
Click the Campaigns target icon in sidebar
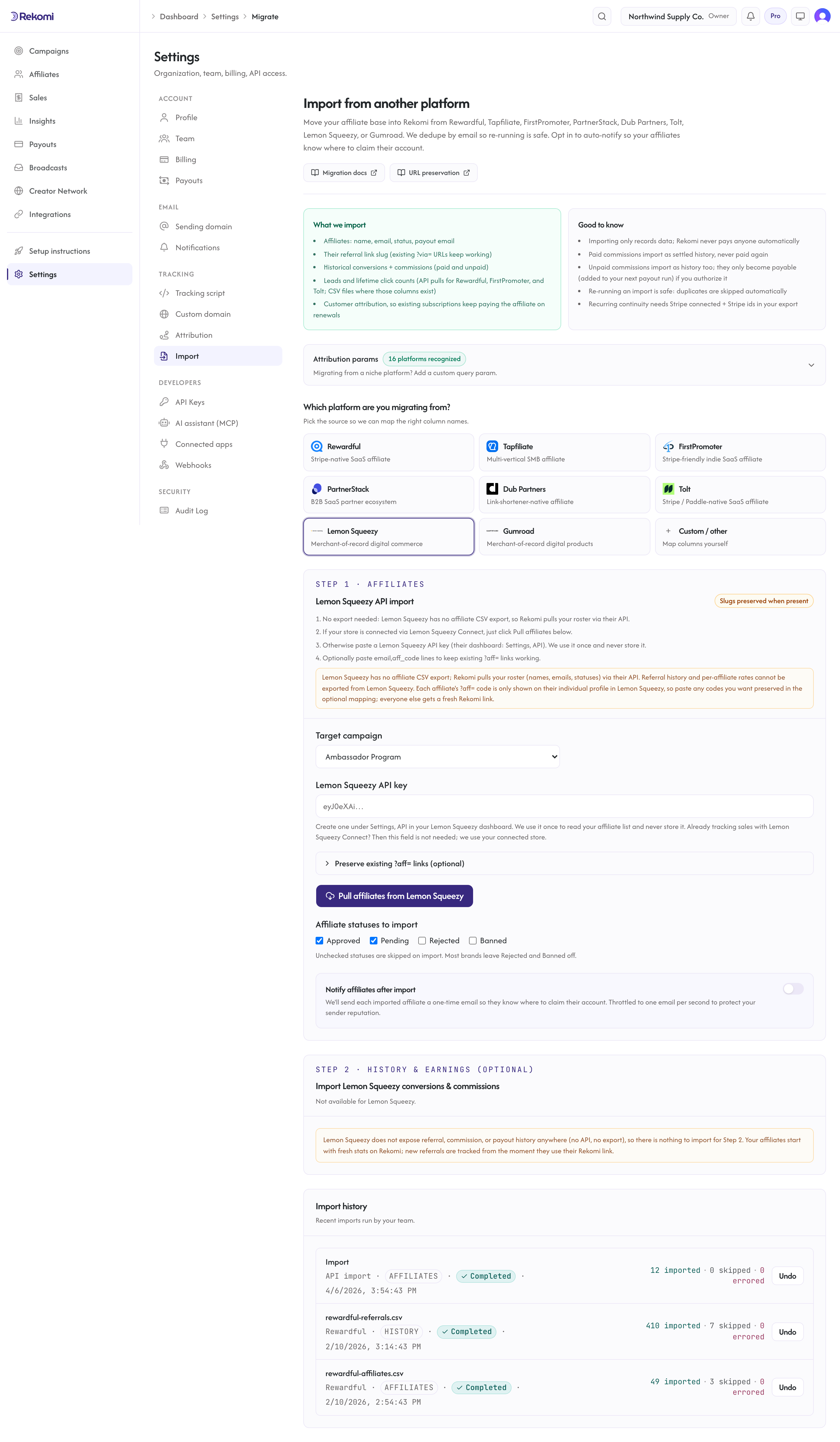point(19,51)
